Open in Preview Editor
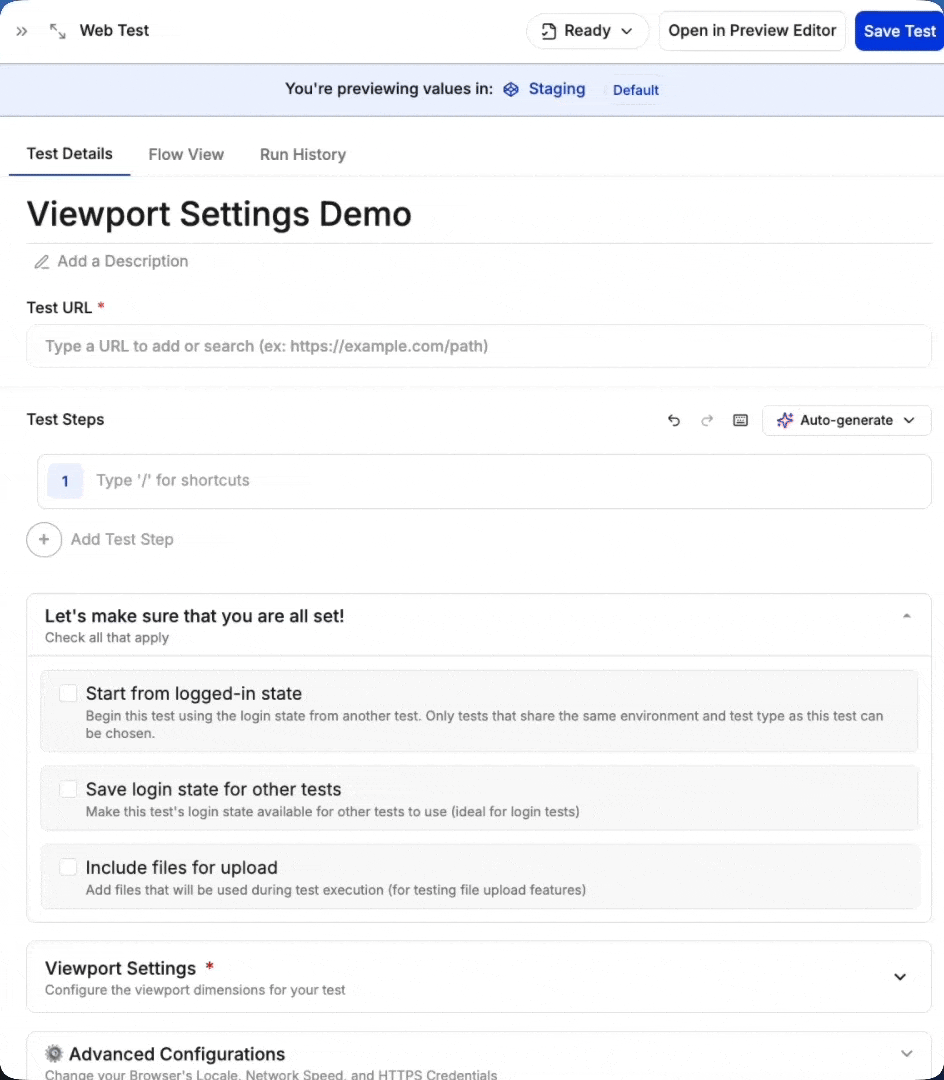 pyautogui.click(x=751, y=31)
